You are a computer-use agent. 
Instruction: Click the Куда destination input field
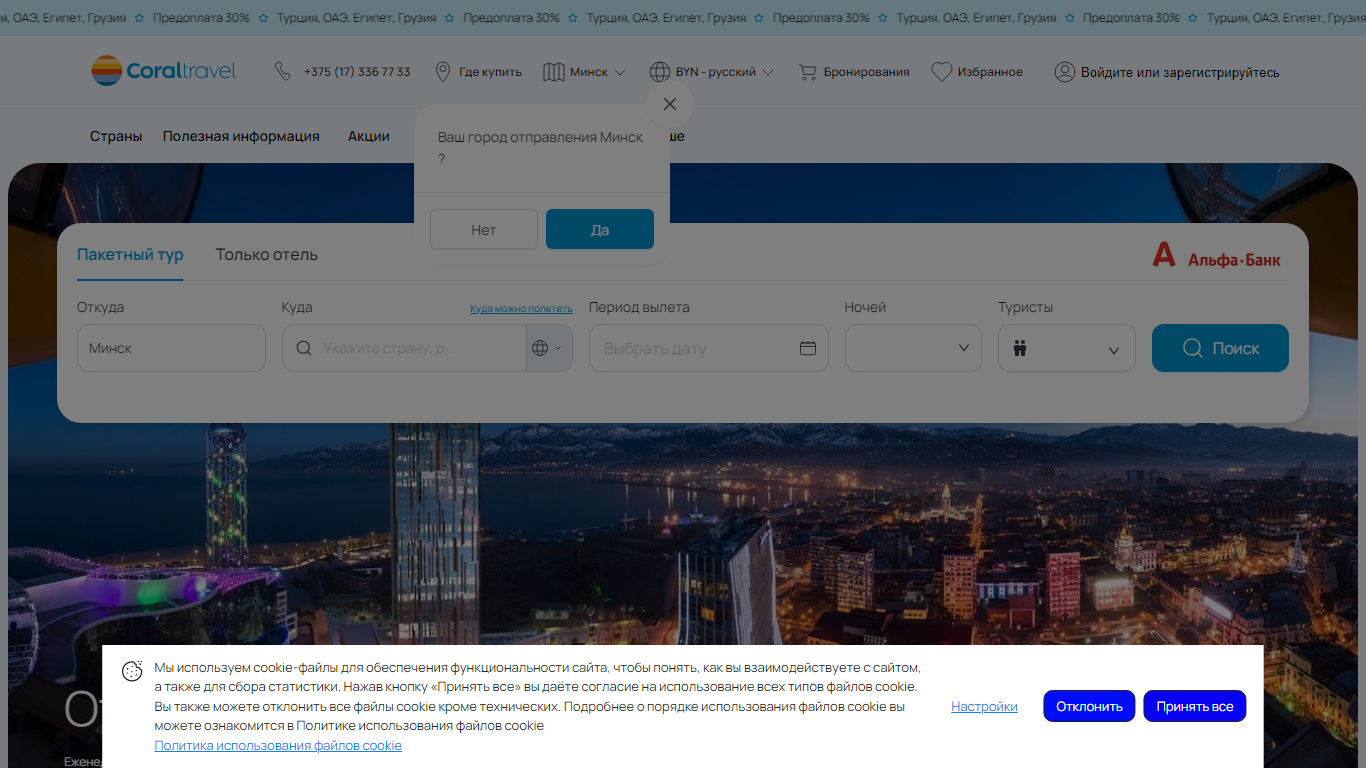point(404,348)
